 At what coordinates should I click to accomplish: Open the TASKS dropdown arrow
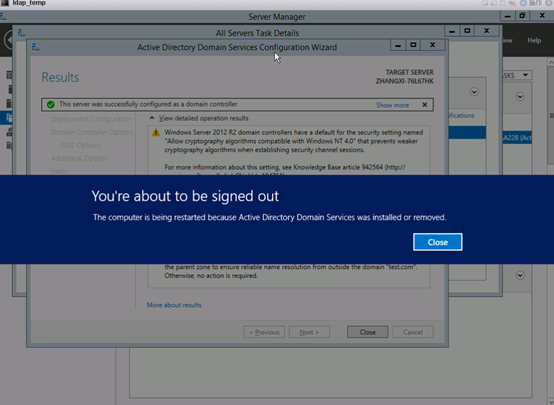[x=525, y=75]
